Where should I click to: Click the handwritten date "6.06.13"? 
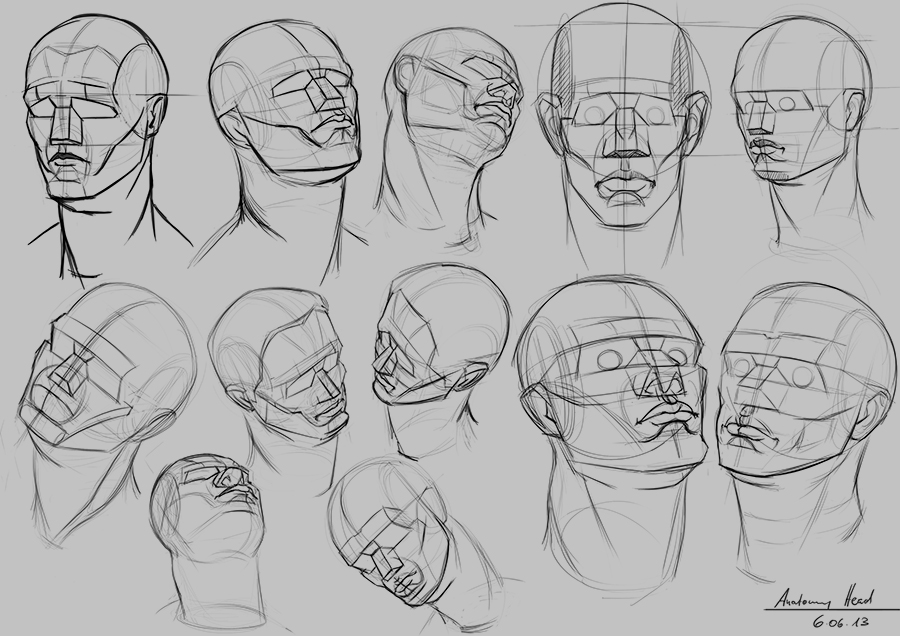coord(839,621)
